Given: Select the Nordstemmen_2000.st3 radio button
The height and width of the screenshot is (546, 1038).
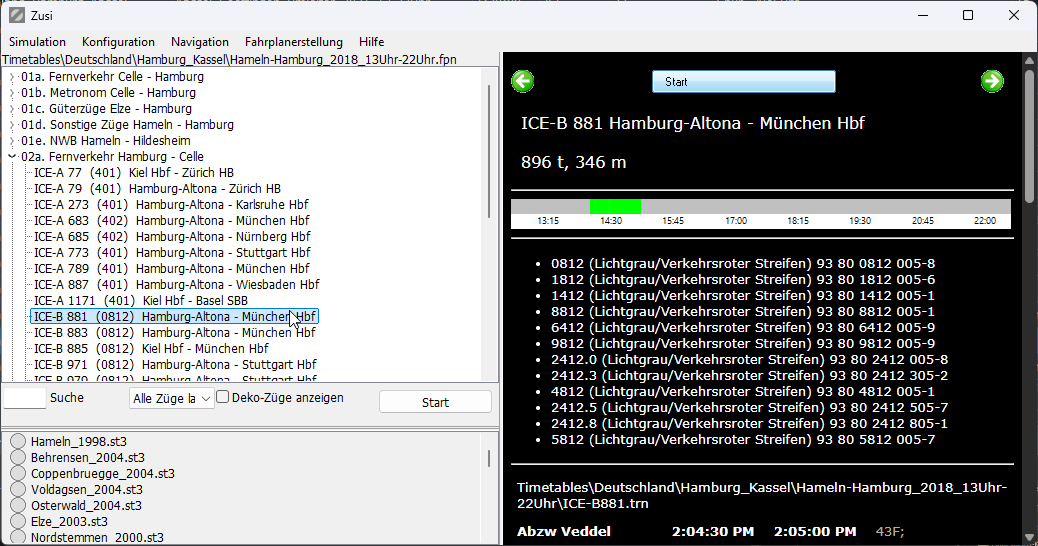Looking at the screenshot, I should [x=18, y=537].
